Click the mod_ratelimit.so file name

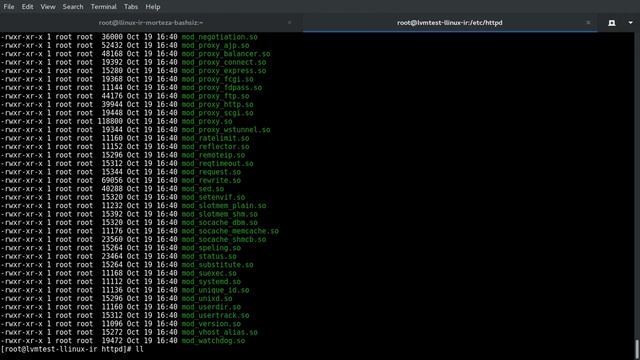tap(216, 138)
